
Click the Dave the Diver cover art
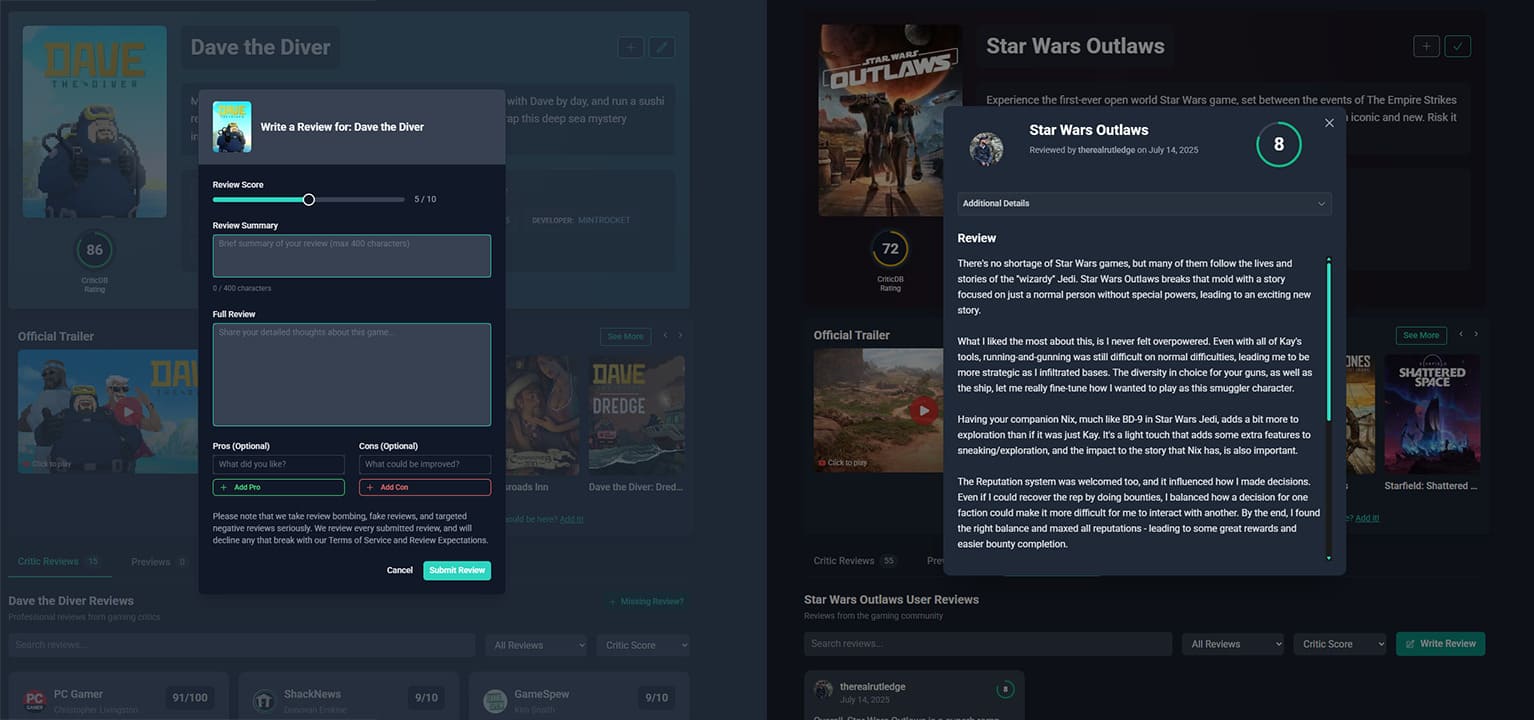coord(95,122)
